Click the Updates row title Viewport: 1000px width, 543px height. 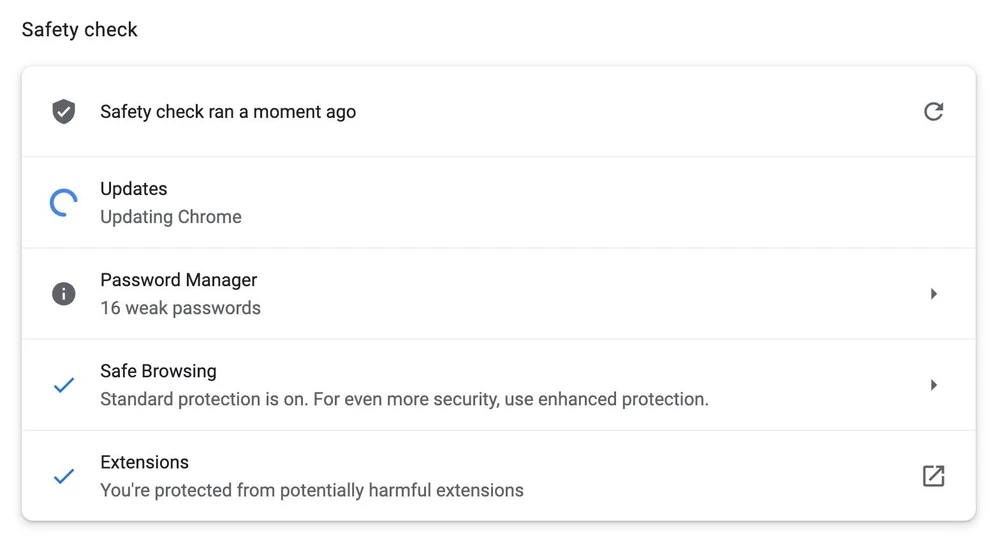134,189
